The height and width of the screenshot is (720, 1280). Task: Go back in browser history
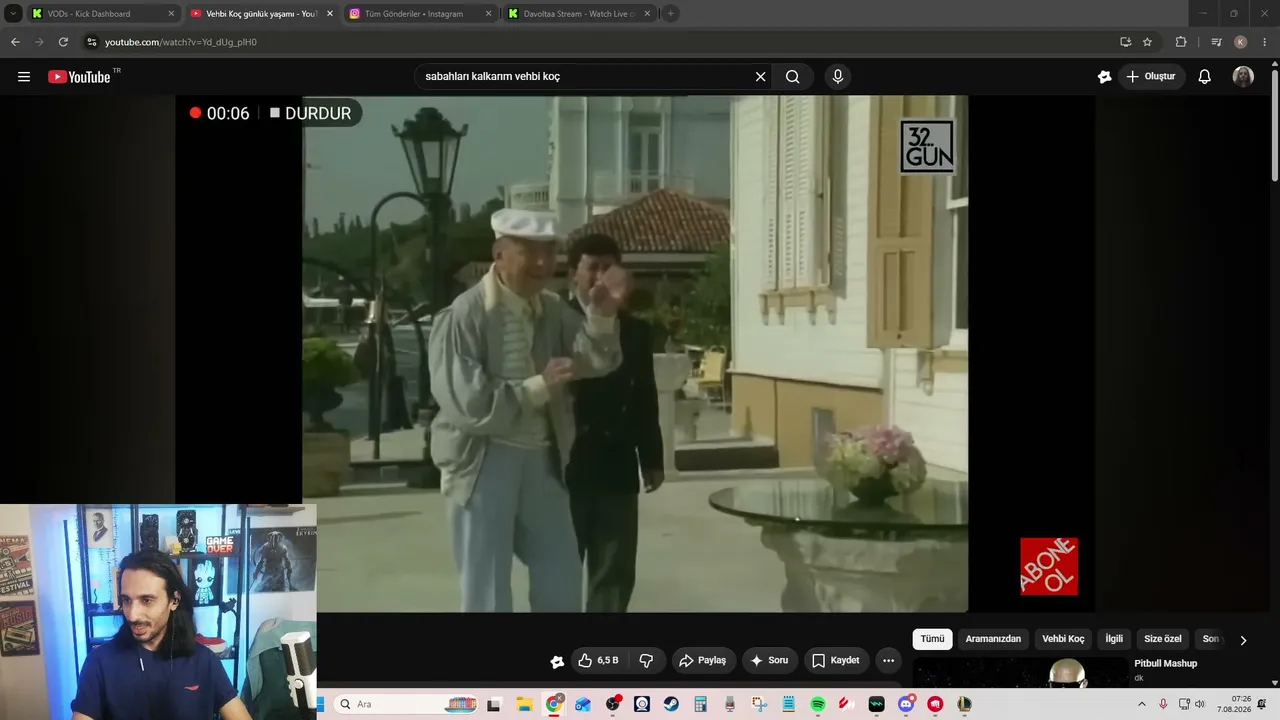click(15, 42)
